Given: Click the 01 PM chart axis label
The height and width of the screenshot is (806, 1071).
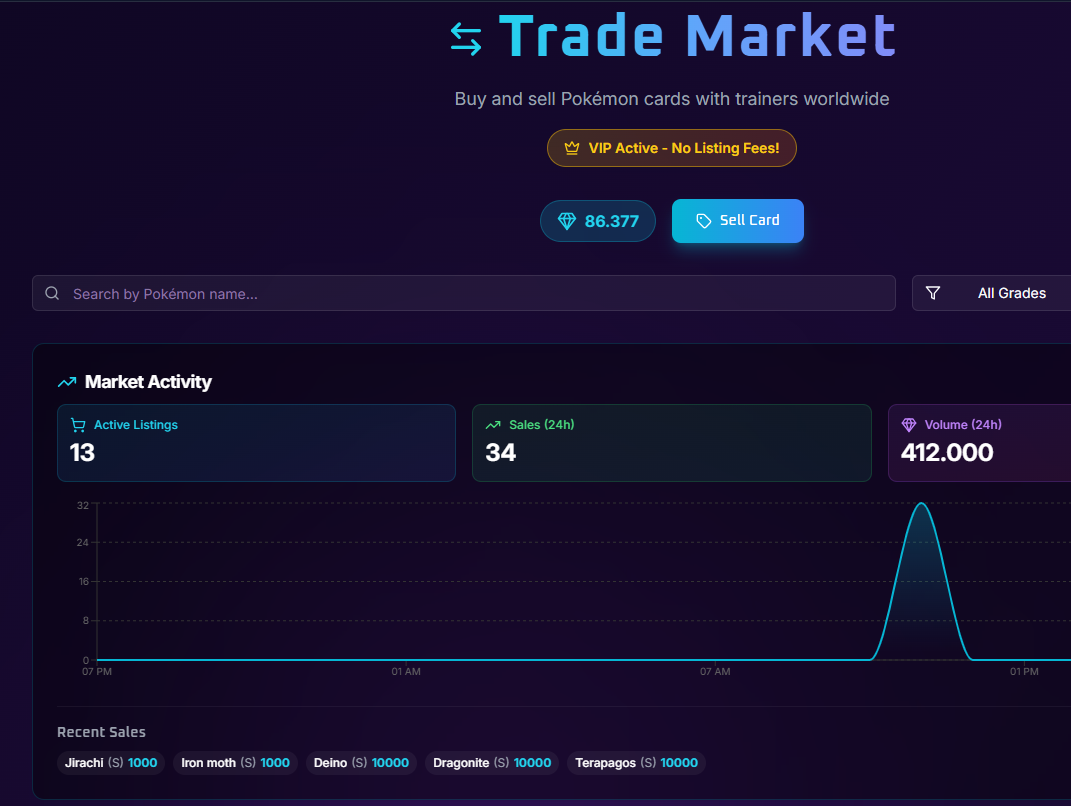Looking at the screenshot, I should point(1024,671).
